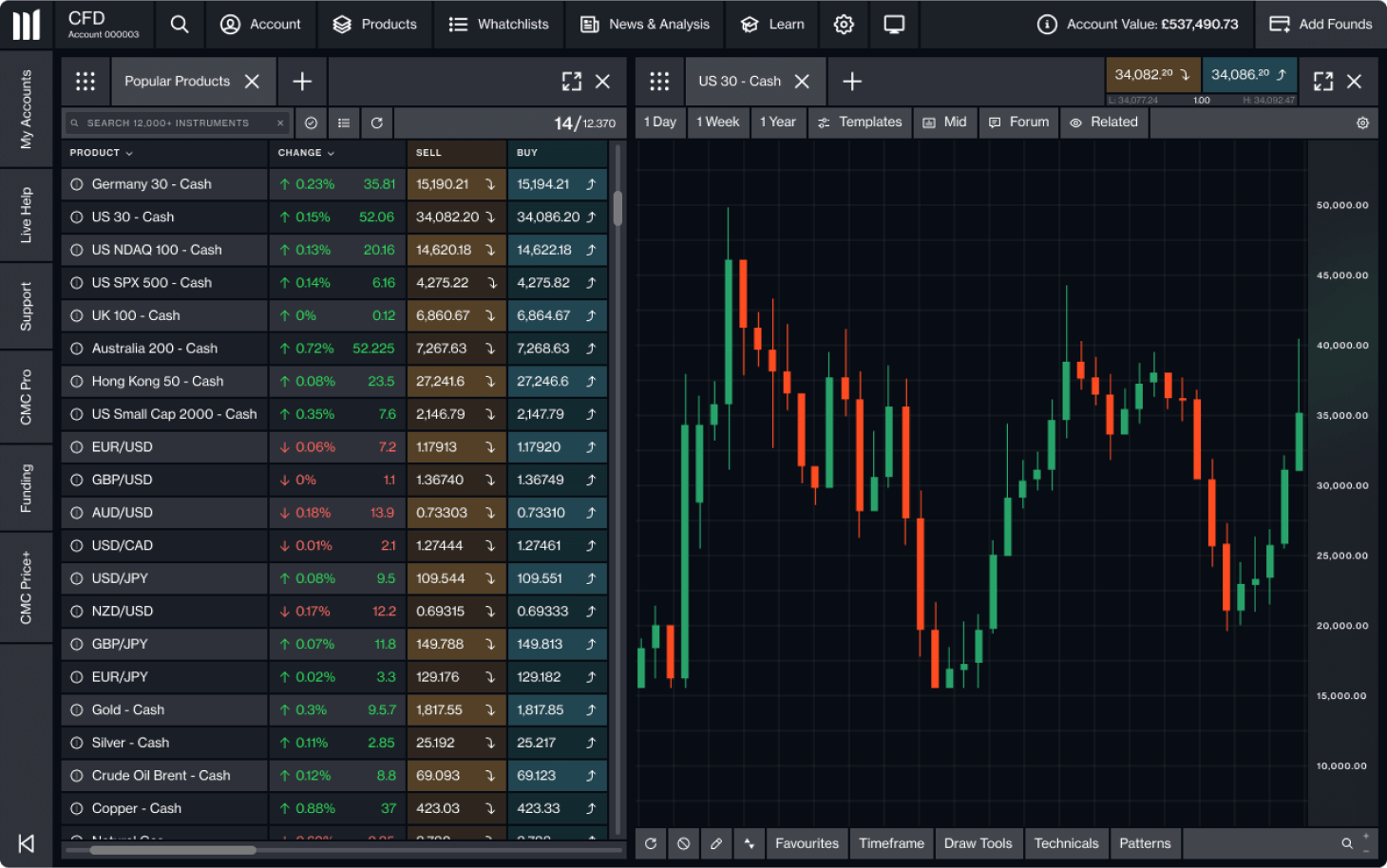This screenshot has height=868, width=1387.
Task: Collapse the left sidebar arrow icon
Action: point(27,843)
